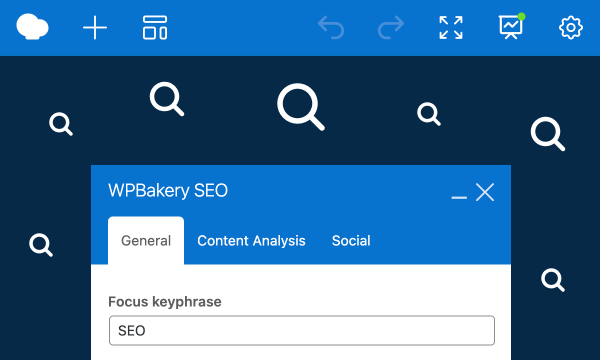Add a new element with plus icon
This screenshot has height=360, width=600.
pos(95,28)
